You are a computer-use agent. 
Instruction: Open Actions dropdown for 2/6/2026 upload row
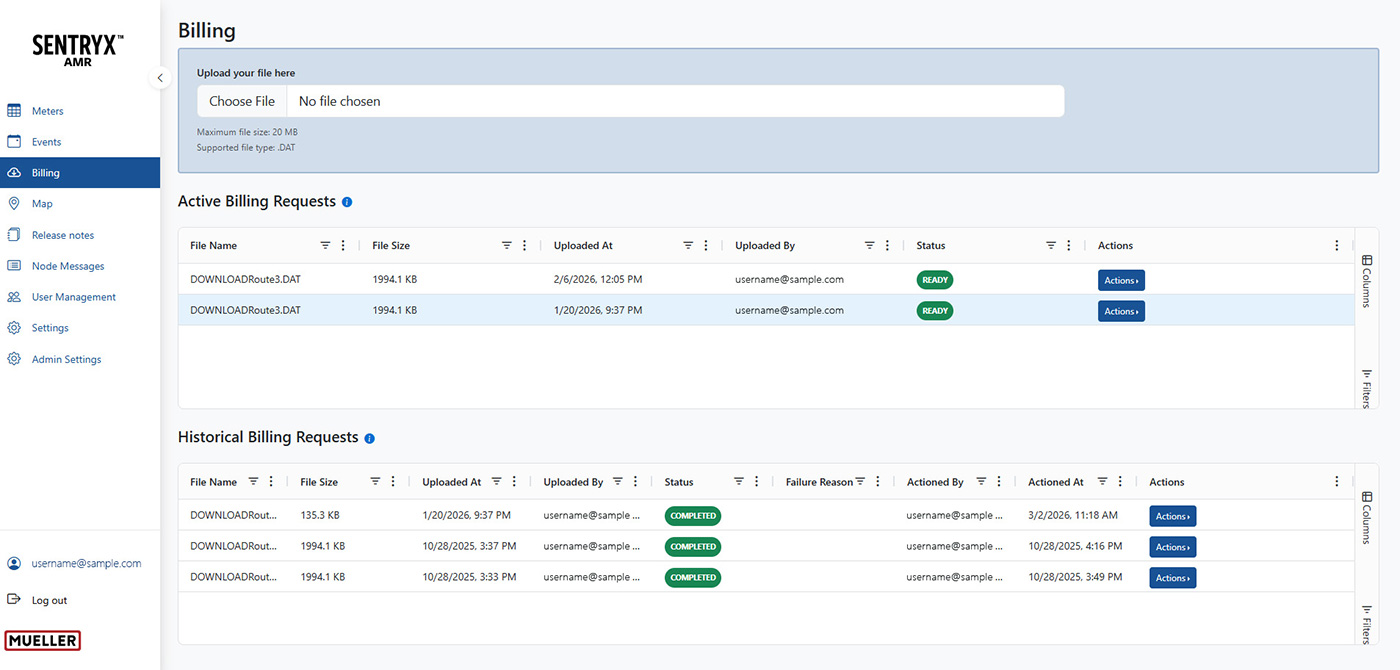1121,280
